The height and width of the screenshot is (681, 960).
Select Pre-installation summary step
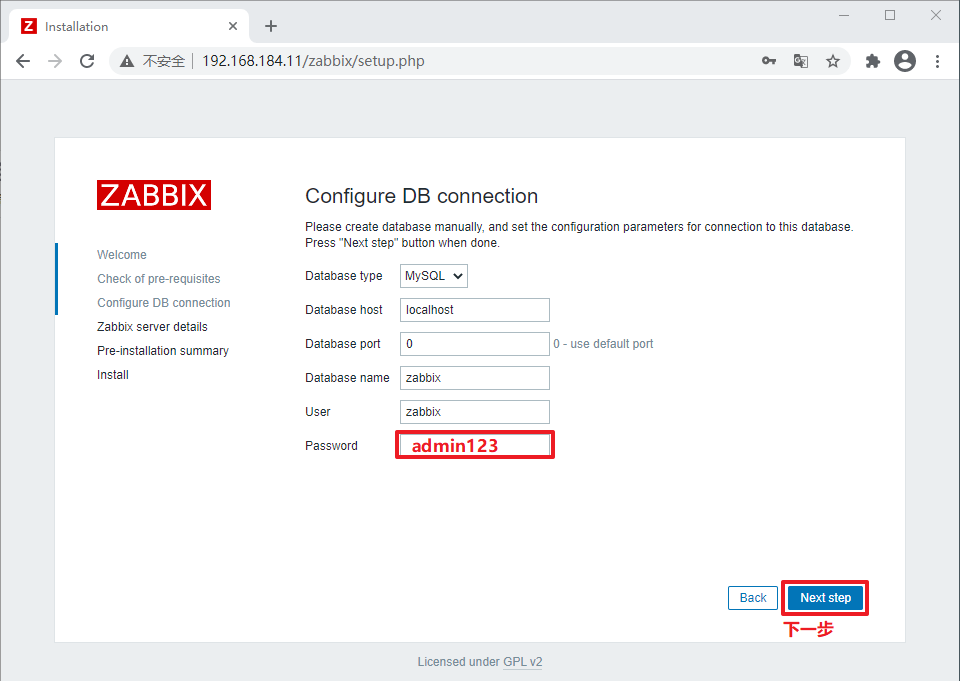coord(163,351)
